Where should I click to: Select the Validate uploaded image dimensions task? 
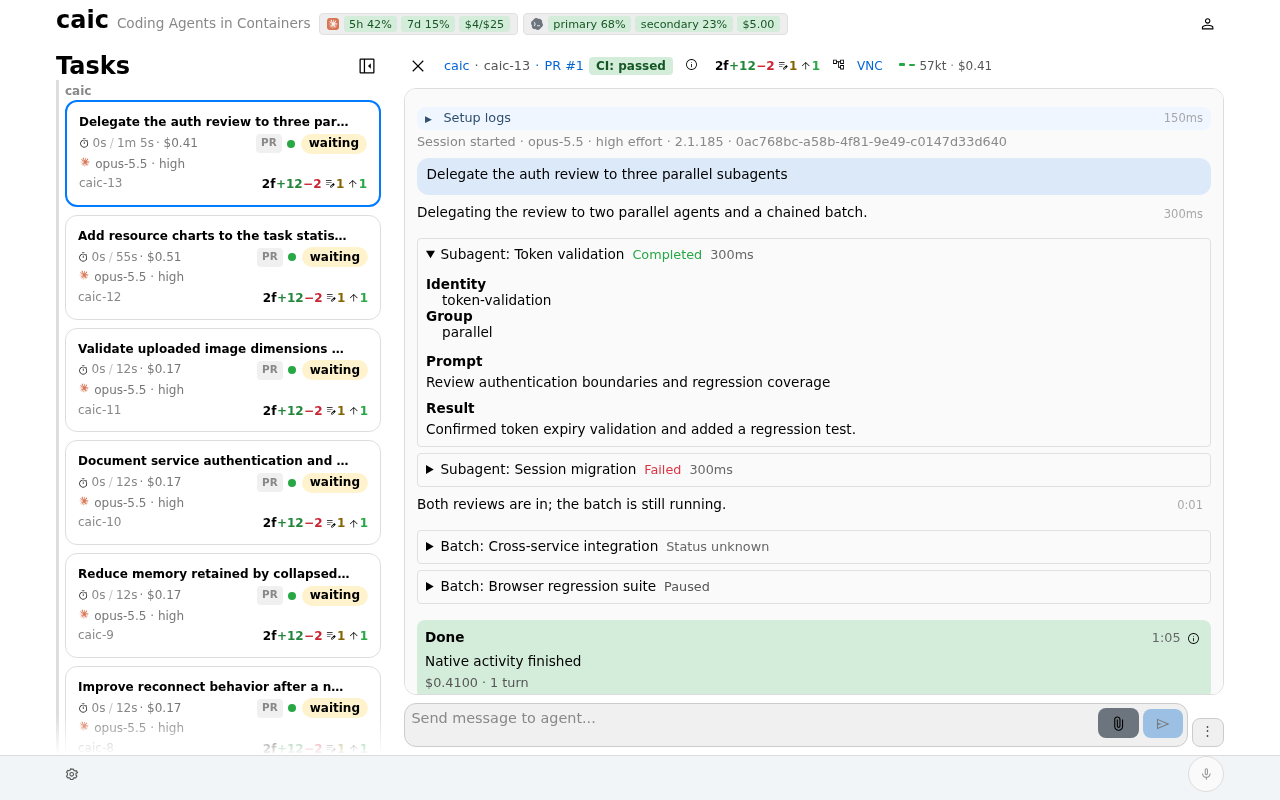[x=223, y=380]
